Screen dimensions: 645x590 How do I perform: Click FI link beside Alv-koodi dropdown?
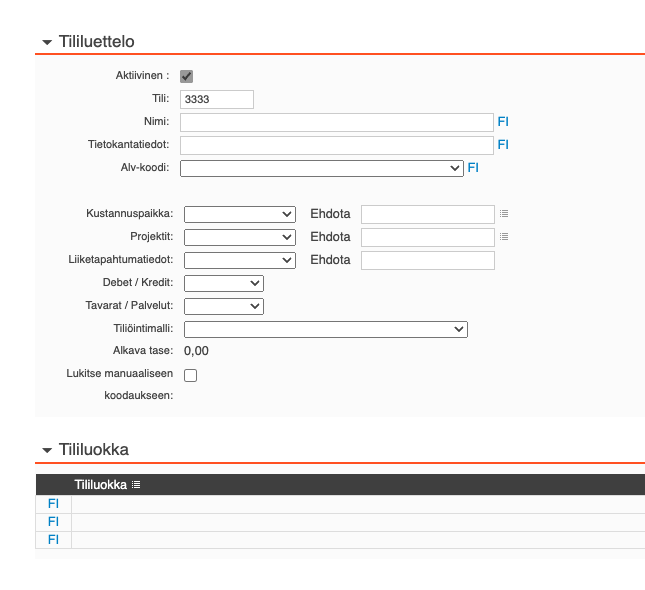473,168
